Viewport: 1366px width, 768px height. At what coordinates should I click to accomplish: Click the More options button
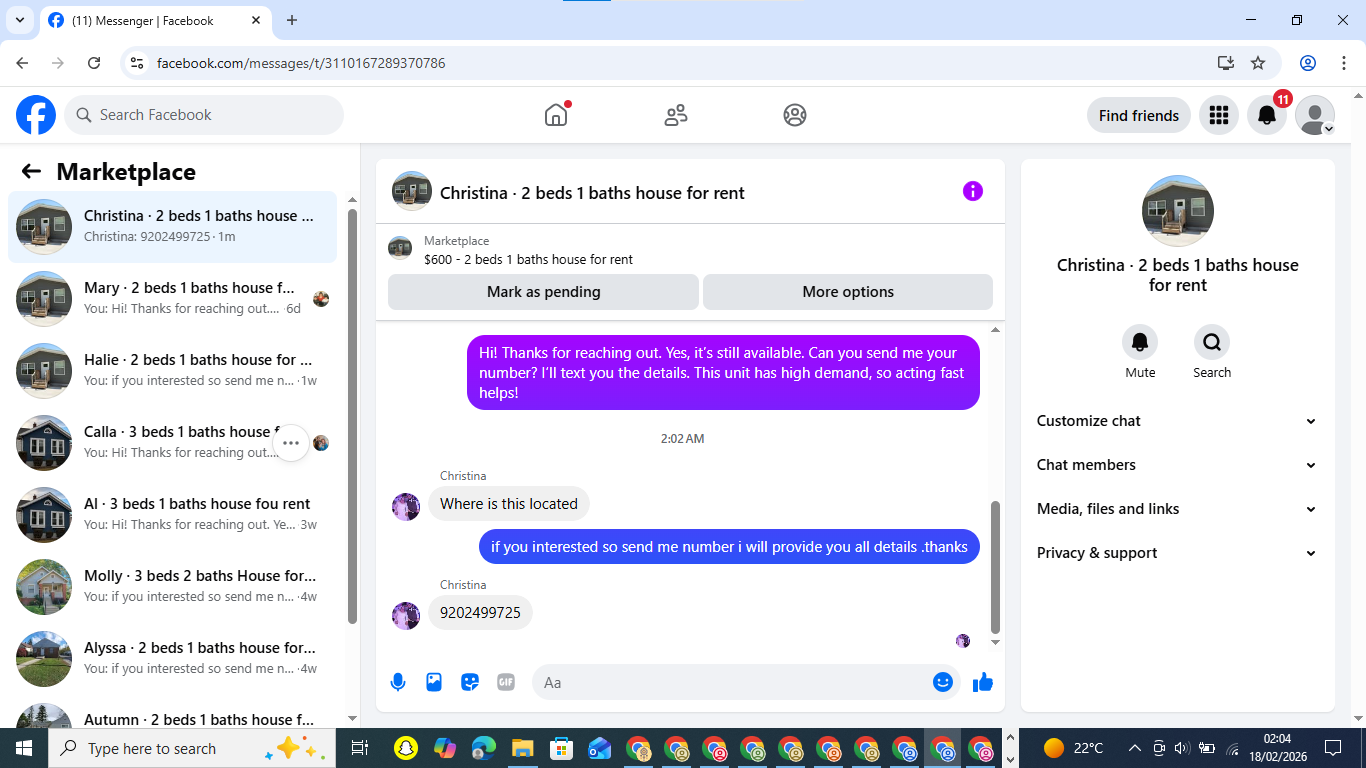848,292
